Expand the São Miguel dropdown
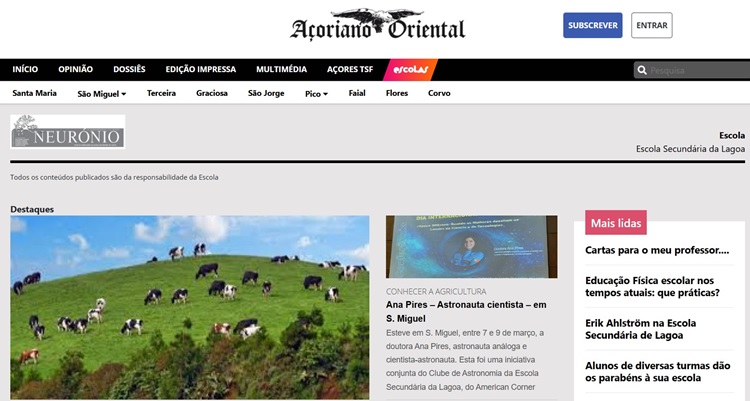The image size is (750, 401). (101, 94)
